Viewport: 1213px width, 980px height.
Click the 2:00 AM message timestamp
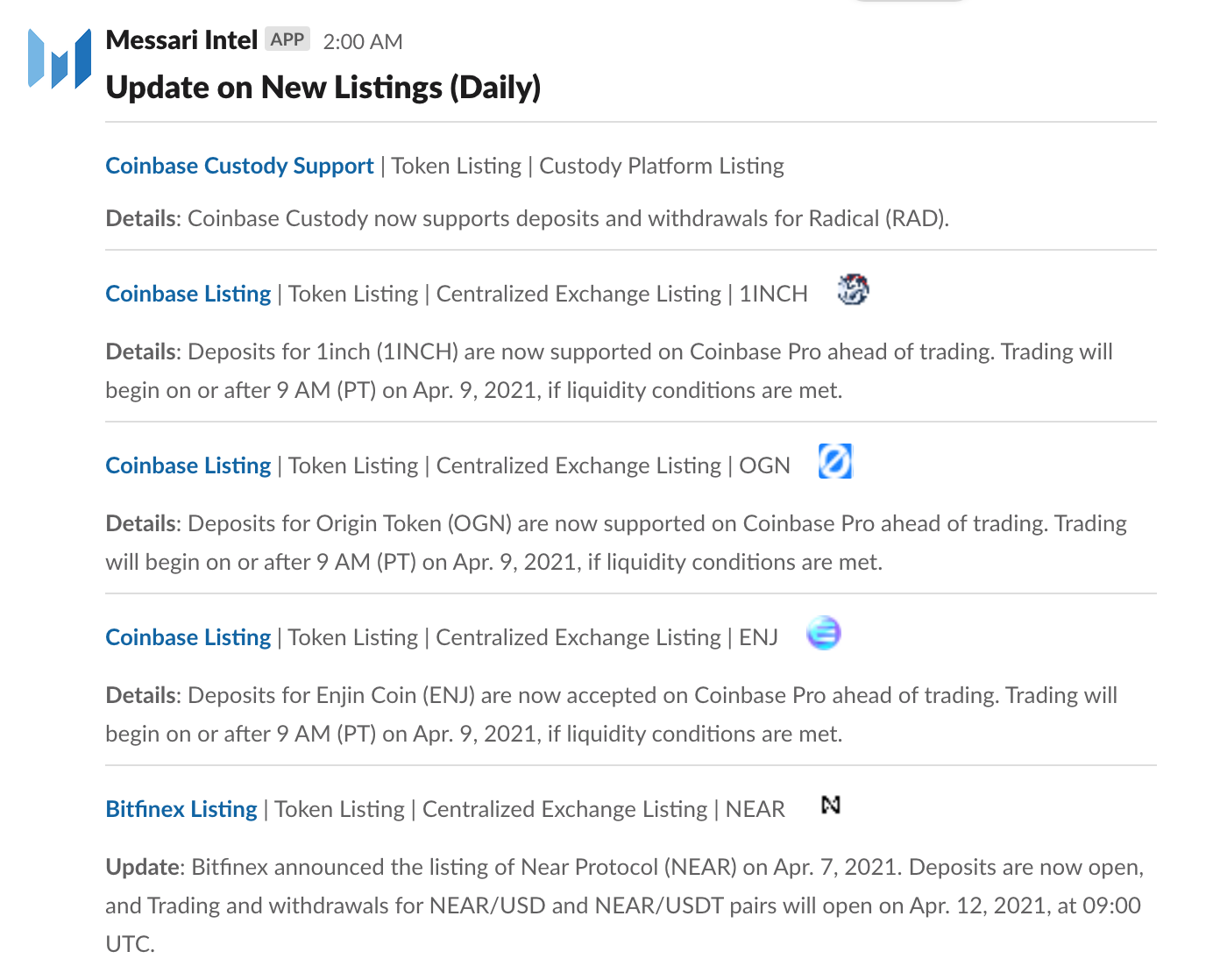363,41
